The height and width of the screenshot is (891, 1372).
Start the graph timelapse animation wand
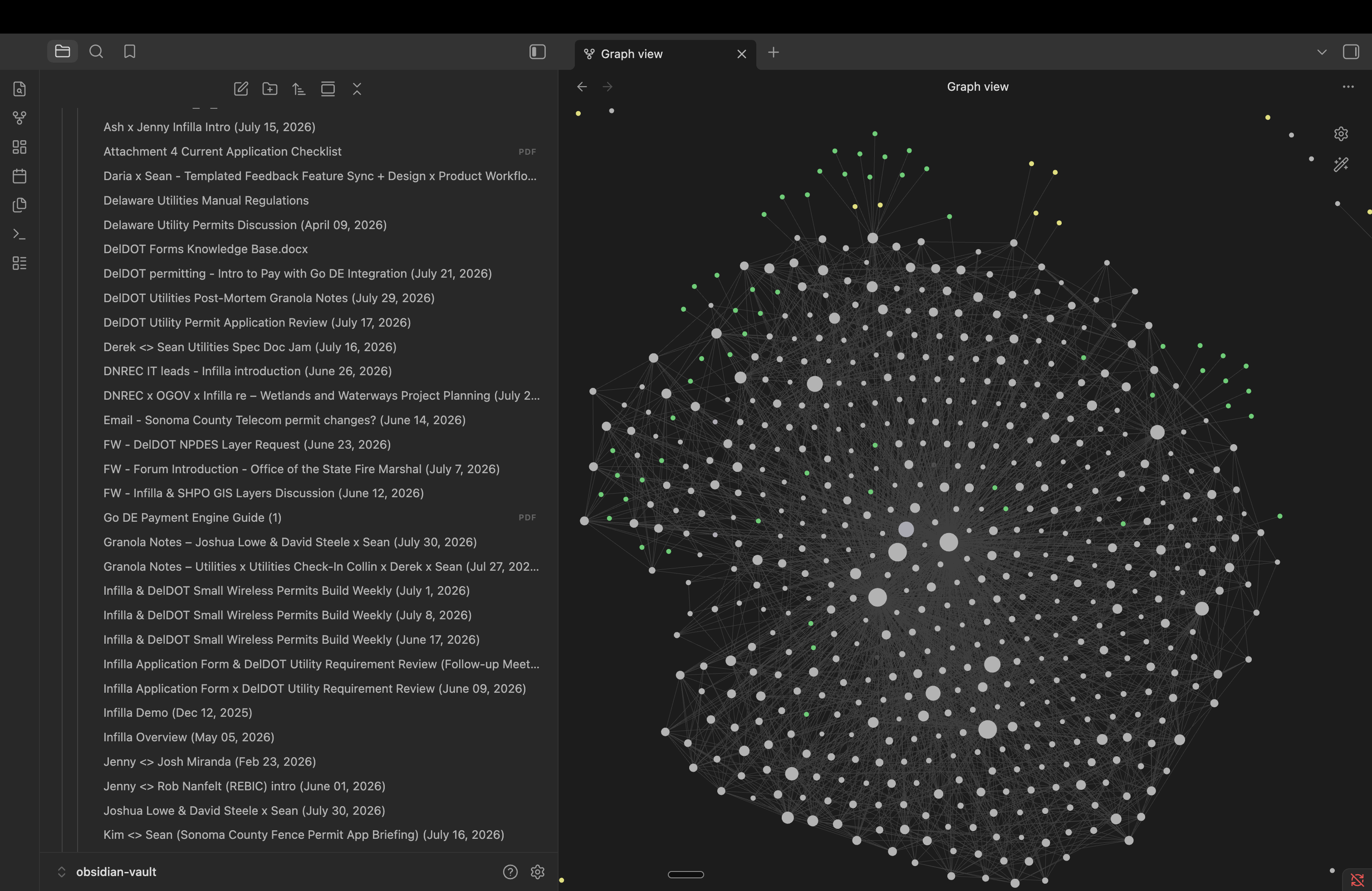click(x=1341, y=164)
